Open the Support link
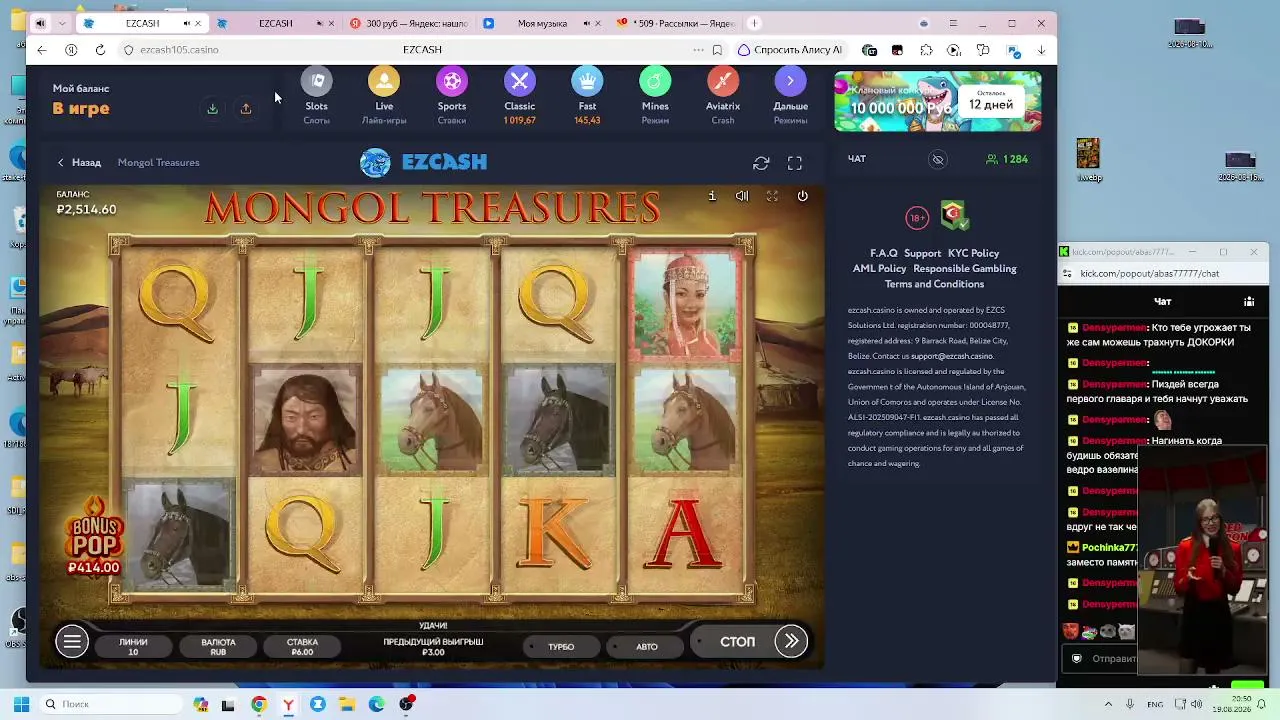 pos(922,254)
